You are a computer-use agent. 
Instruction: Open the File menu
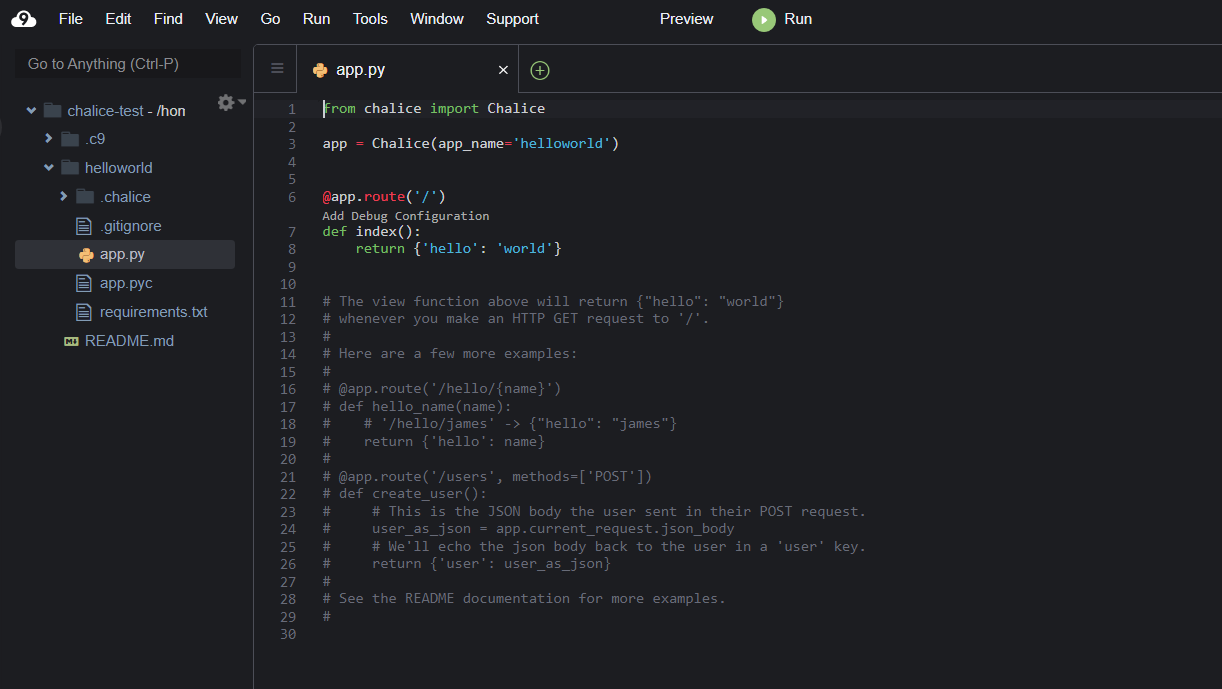[70, 19]
